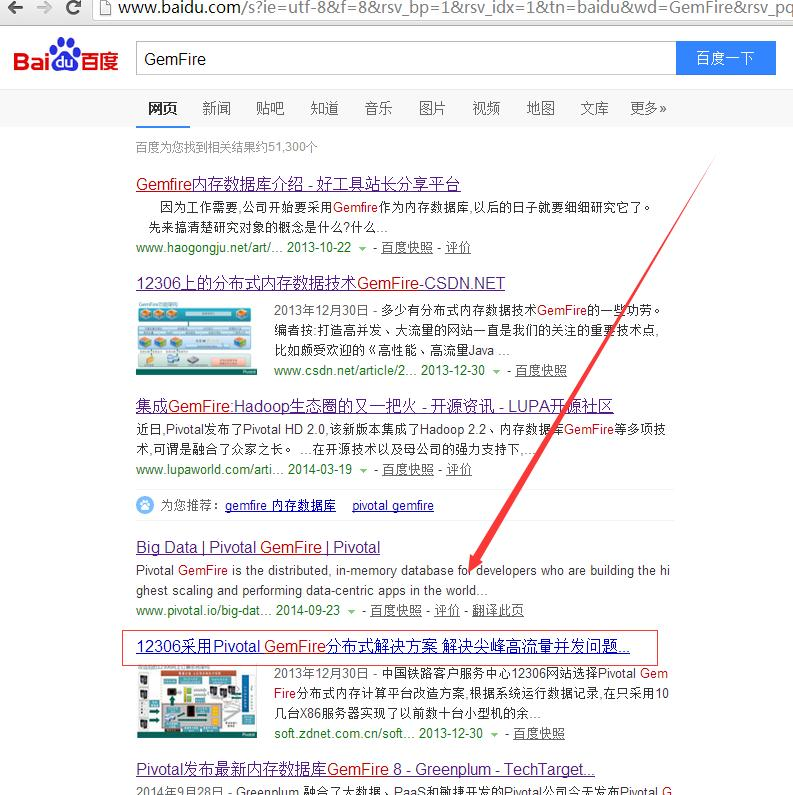The height and width of the screenshot is (795, 793).
Task: Open 百度快照 for haogongju result
Action: 407,247
